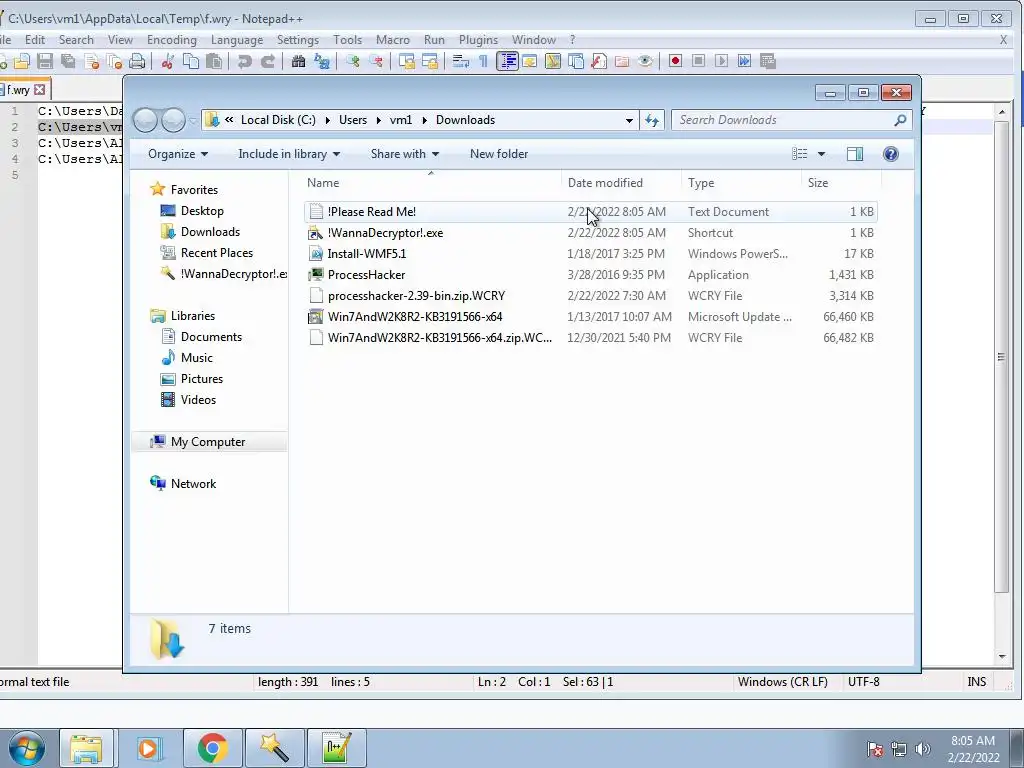The height and width of the screenshot is (768, 1024).
Task: Sort by Date modified column header
Action: click(605, 183)
